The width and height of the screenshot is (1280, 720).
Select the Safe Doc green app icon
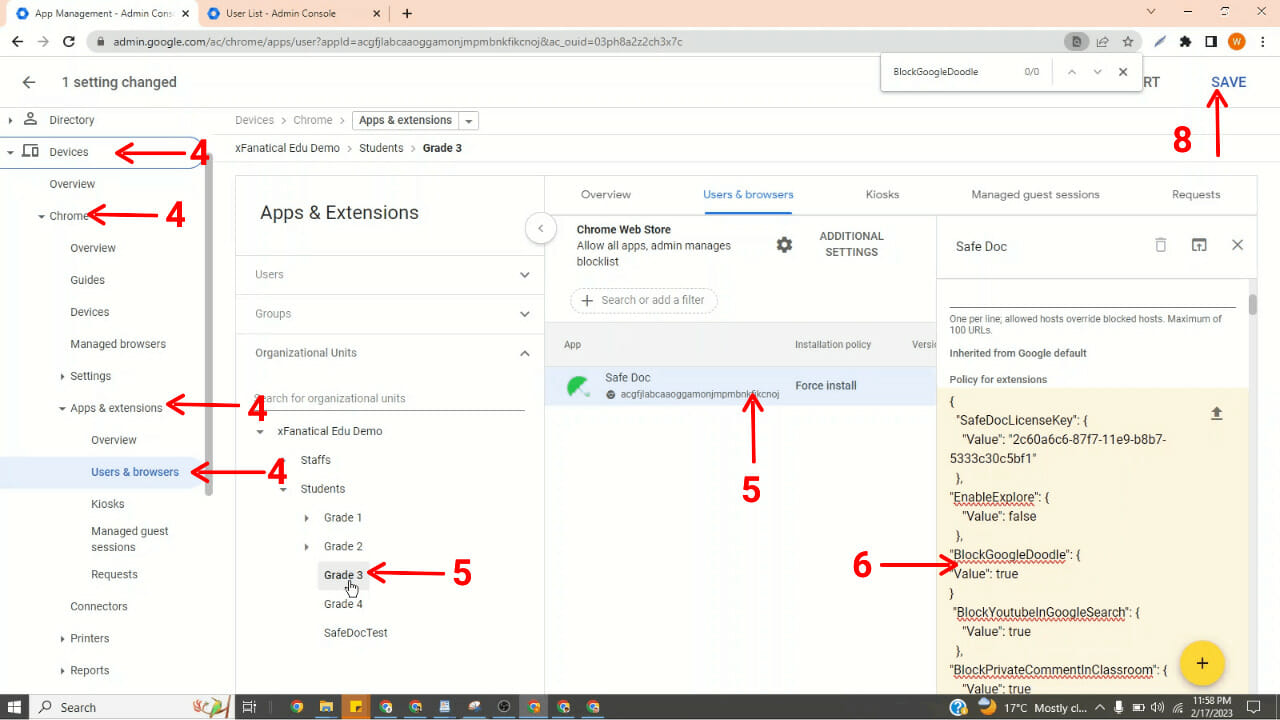click(577, 387)
